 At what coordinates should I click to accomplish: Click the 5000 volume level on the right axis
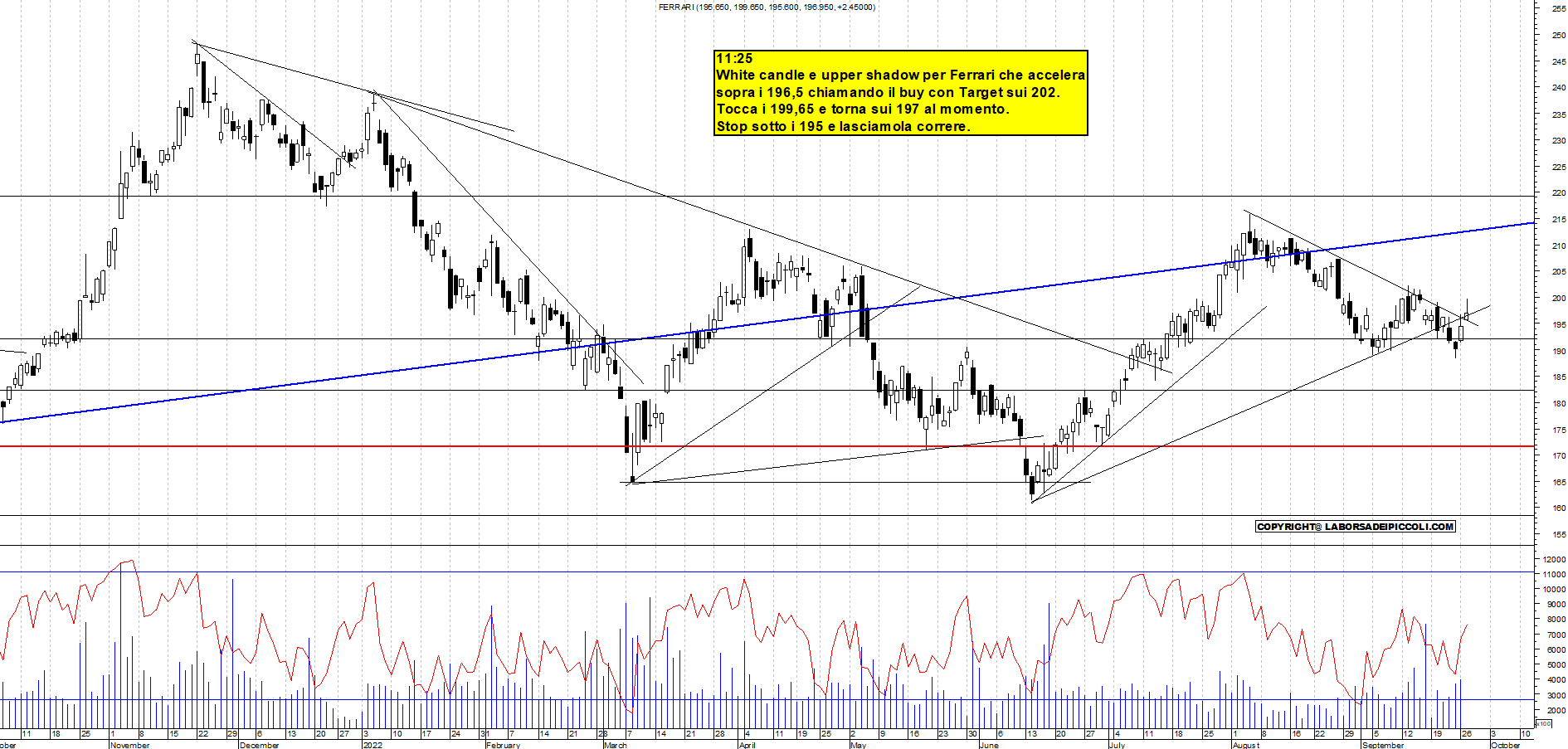(x=1556, y=665)
